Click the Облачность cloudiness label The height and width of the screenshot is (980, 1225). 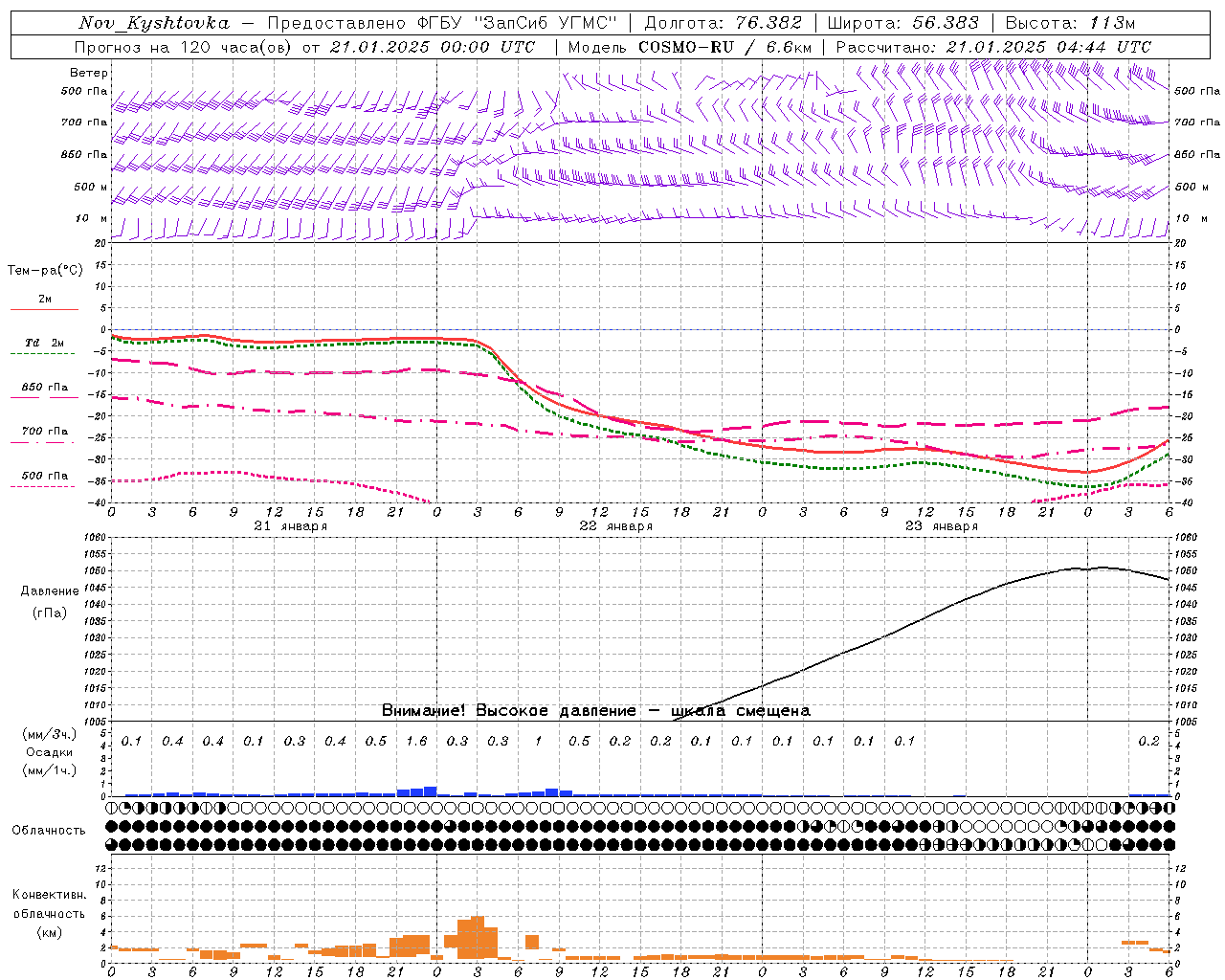pos(49,831)
